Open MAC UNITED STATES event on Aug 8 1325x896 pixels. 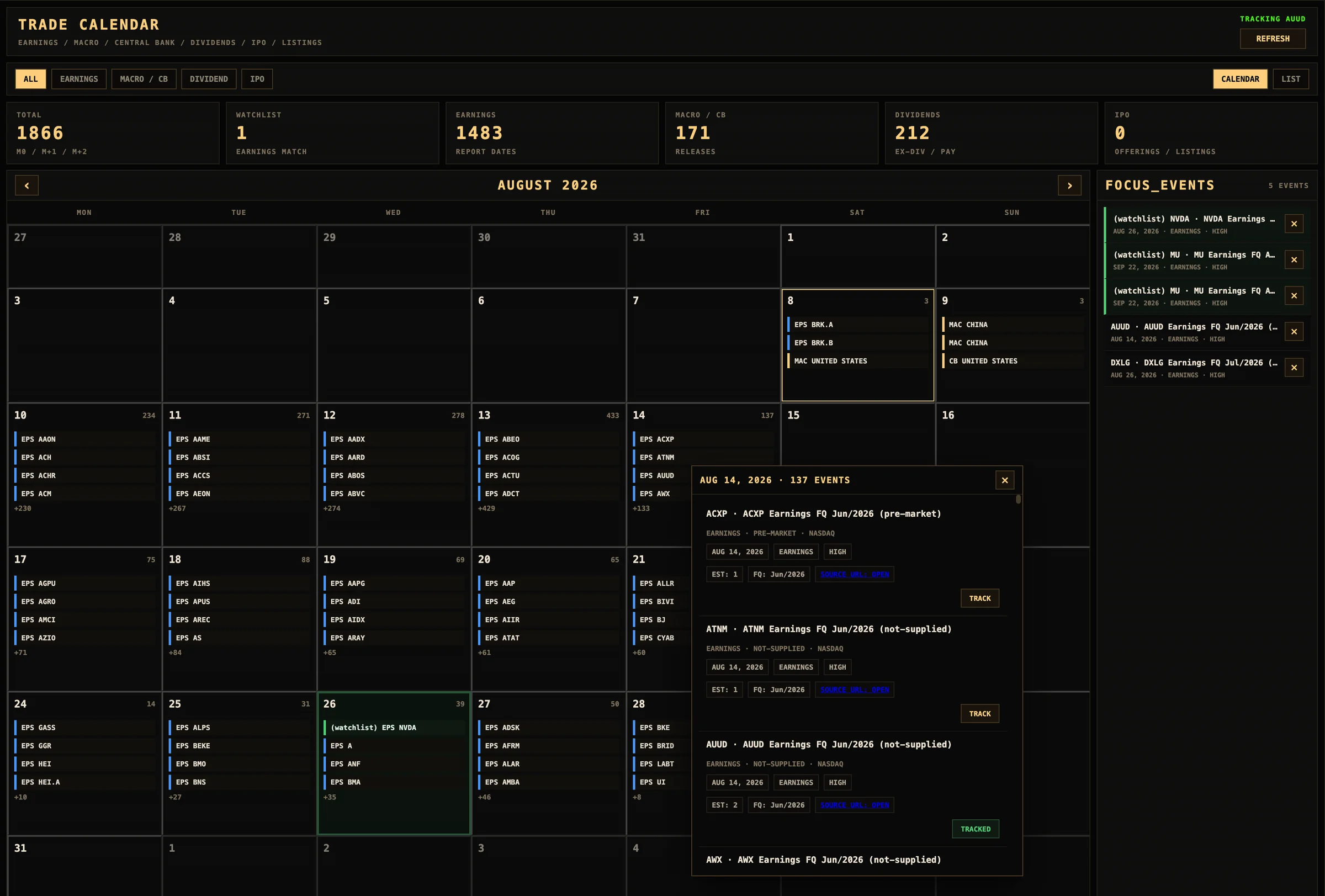(857, 362)
